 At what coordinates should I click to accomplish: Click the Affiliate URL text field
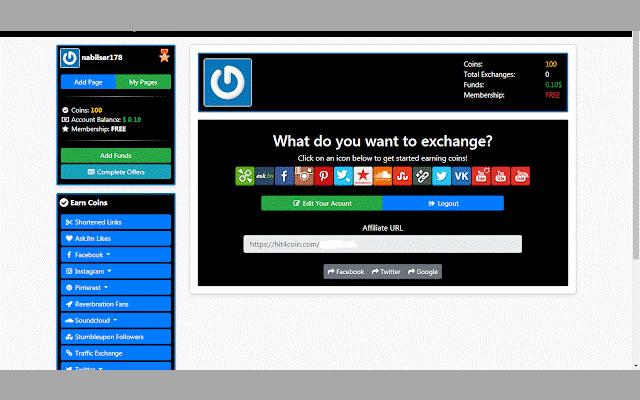[x=382, y=244]
